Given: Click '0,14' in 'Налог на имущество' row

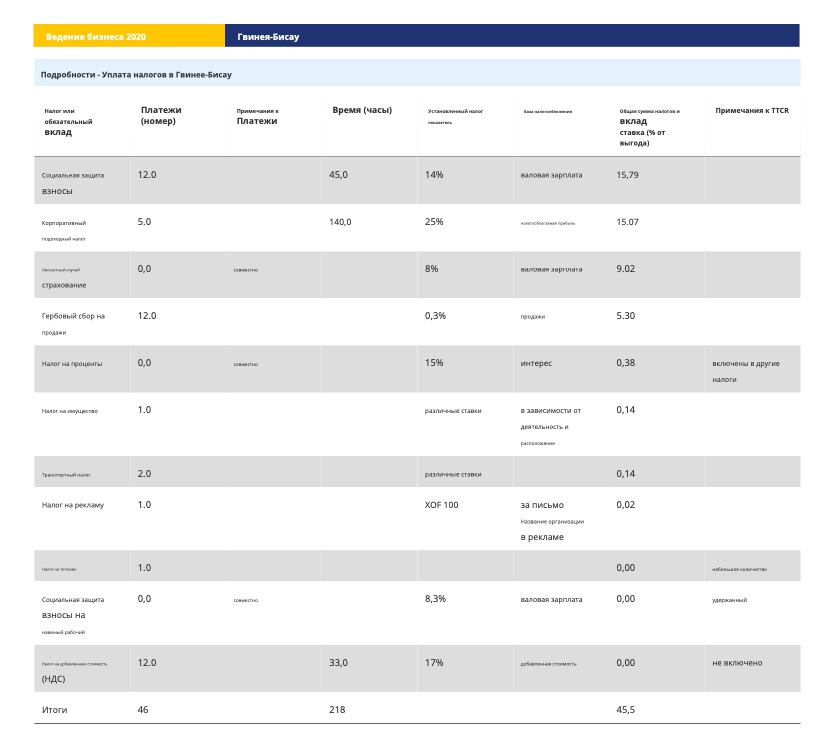Looking at the screenshot, I should 626,410.
